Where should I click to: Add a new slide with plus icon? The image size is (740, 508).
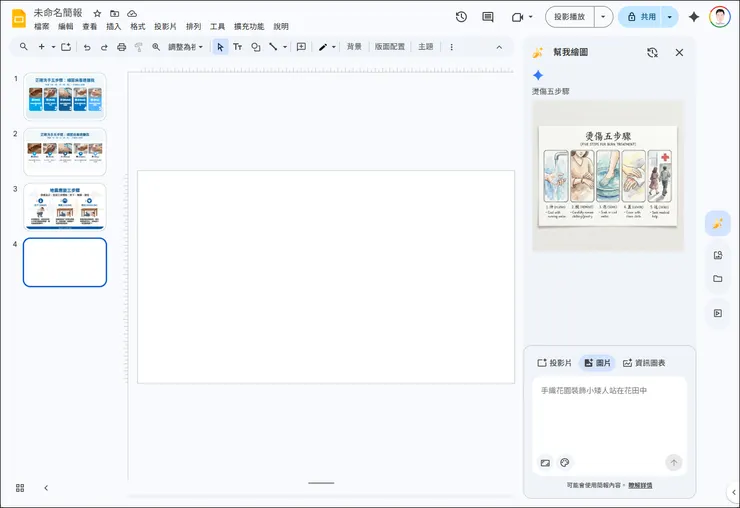tap(42, 47)
